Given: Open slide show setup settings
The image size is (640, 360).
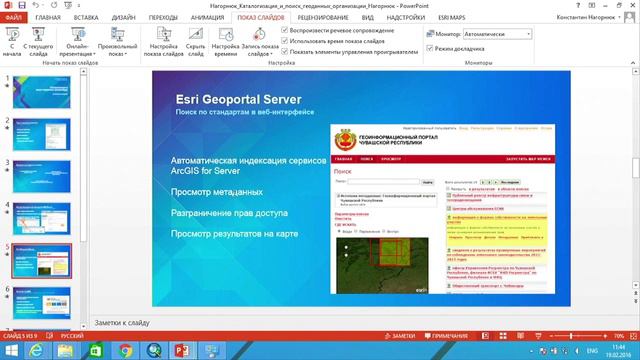Looking at the screenshot, I should pyautogui.click(x=164, y=42).
